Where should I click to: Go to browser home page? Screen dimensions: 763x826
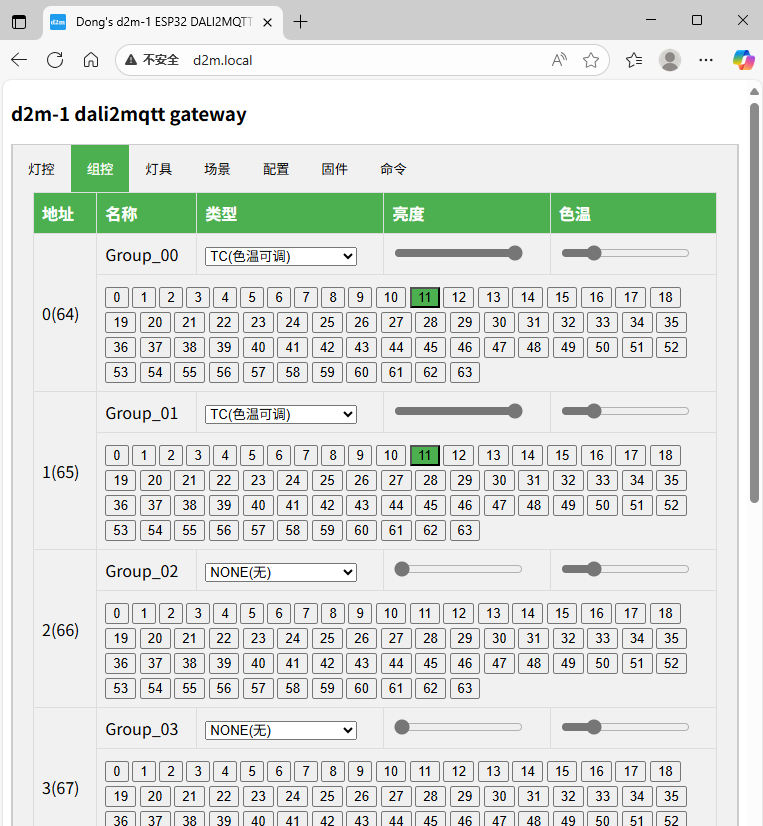click(x=91, y=60)
